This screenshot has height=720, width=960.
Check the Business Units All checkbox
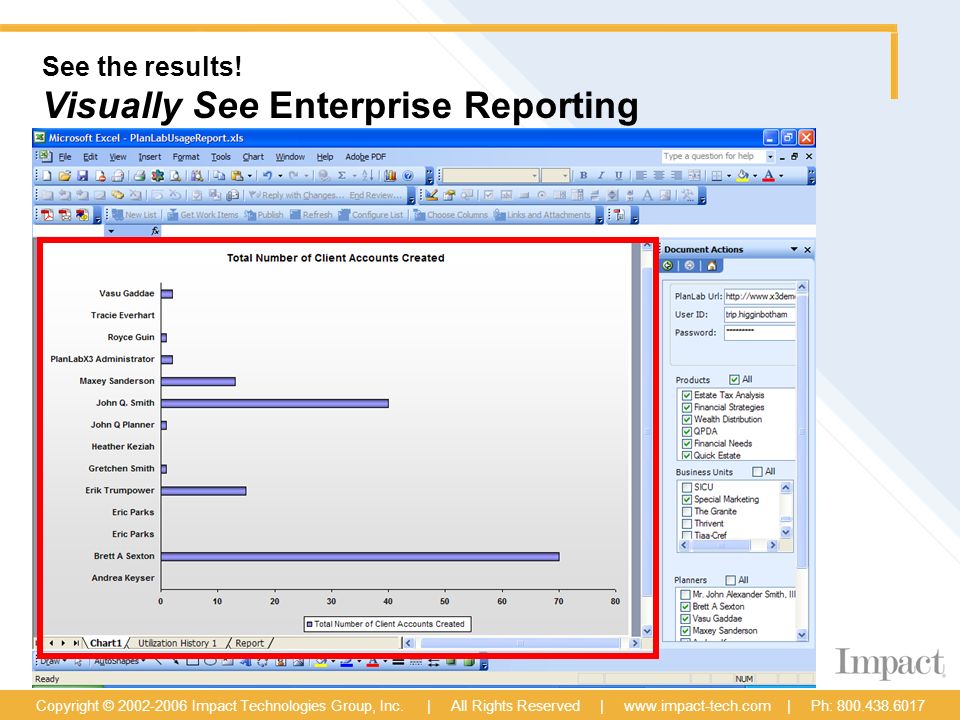tap(757, 471)
